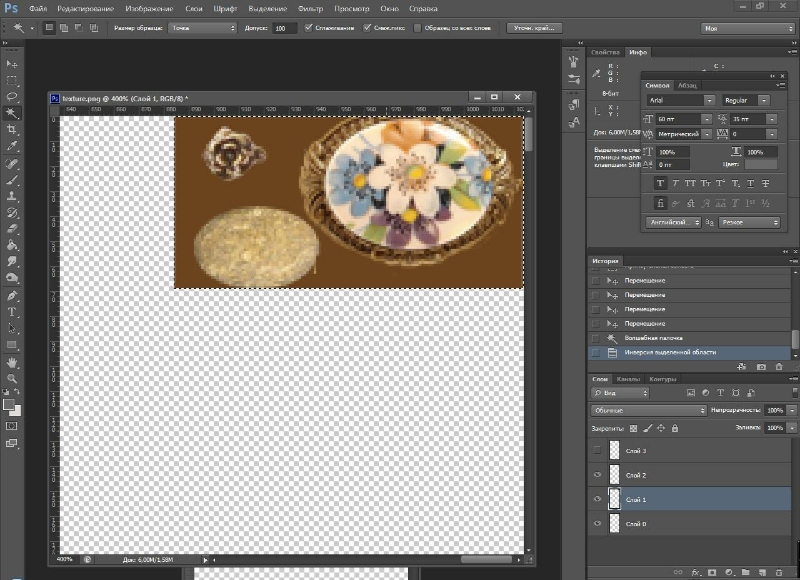Apply Faux Bold in Character panel
Viewport: 800px width, 580px height.
point(661,183)
